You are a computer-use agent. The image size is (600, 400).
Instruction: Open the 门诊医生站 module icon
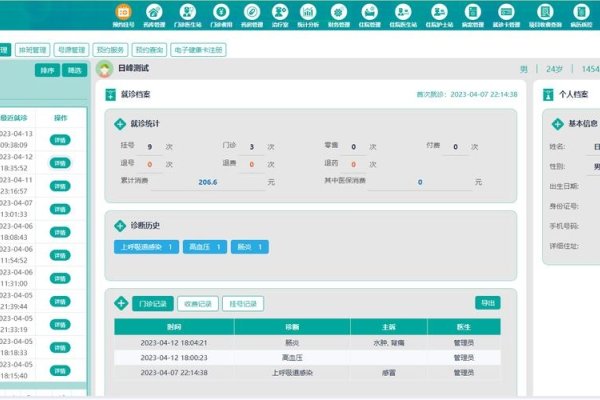[188, 12]
